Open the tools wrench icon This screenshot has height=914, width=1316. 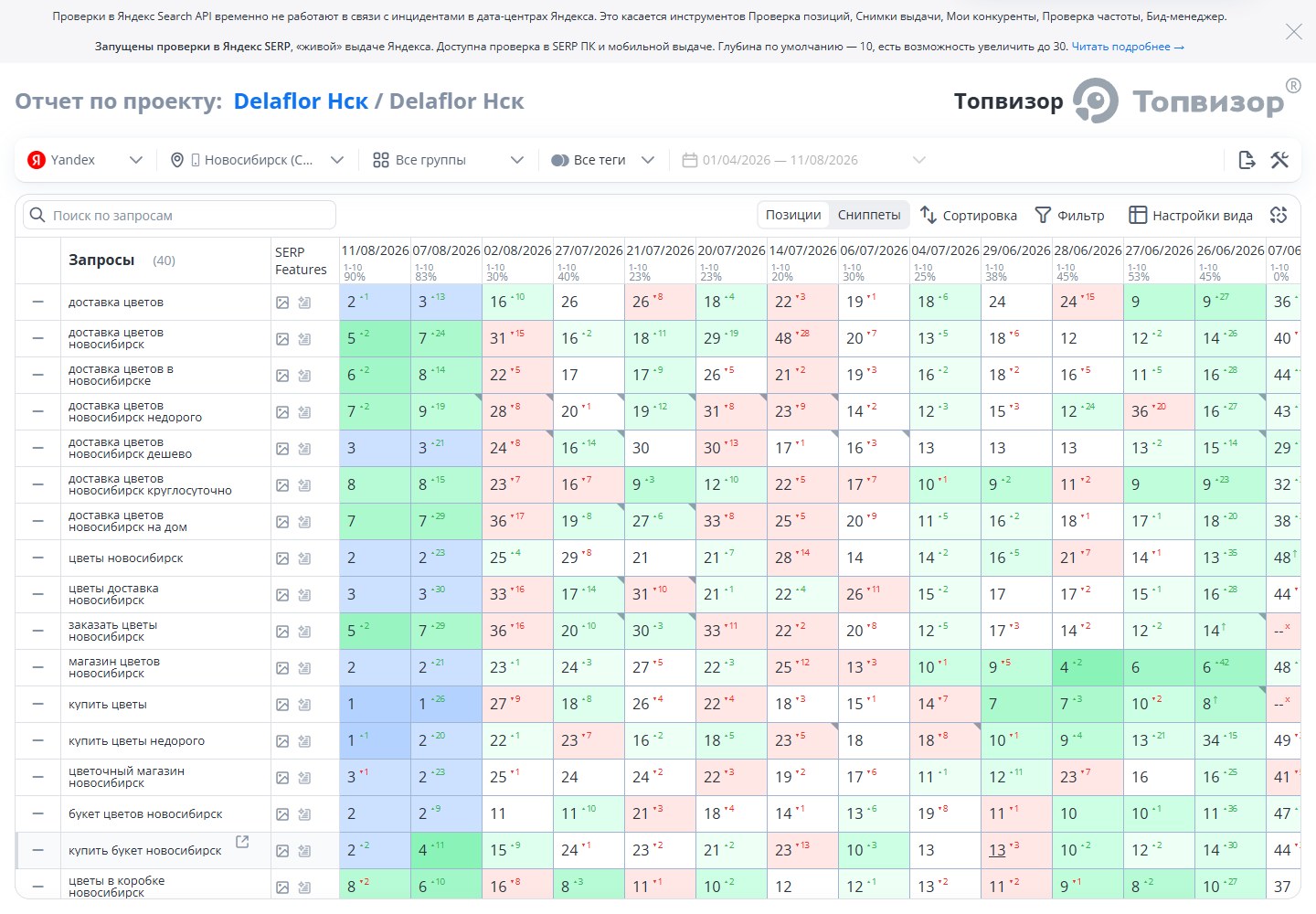(1279, 160)
